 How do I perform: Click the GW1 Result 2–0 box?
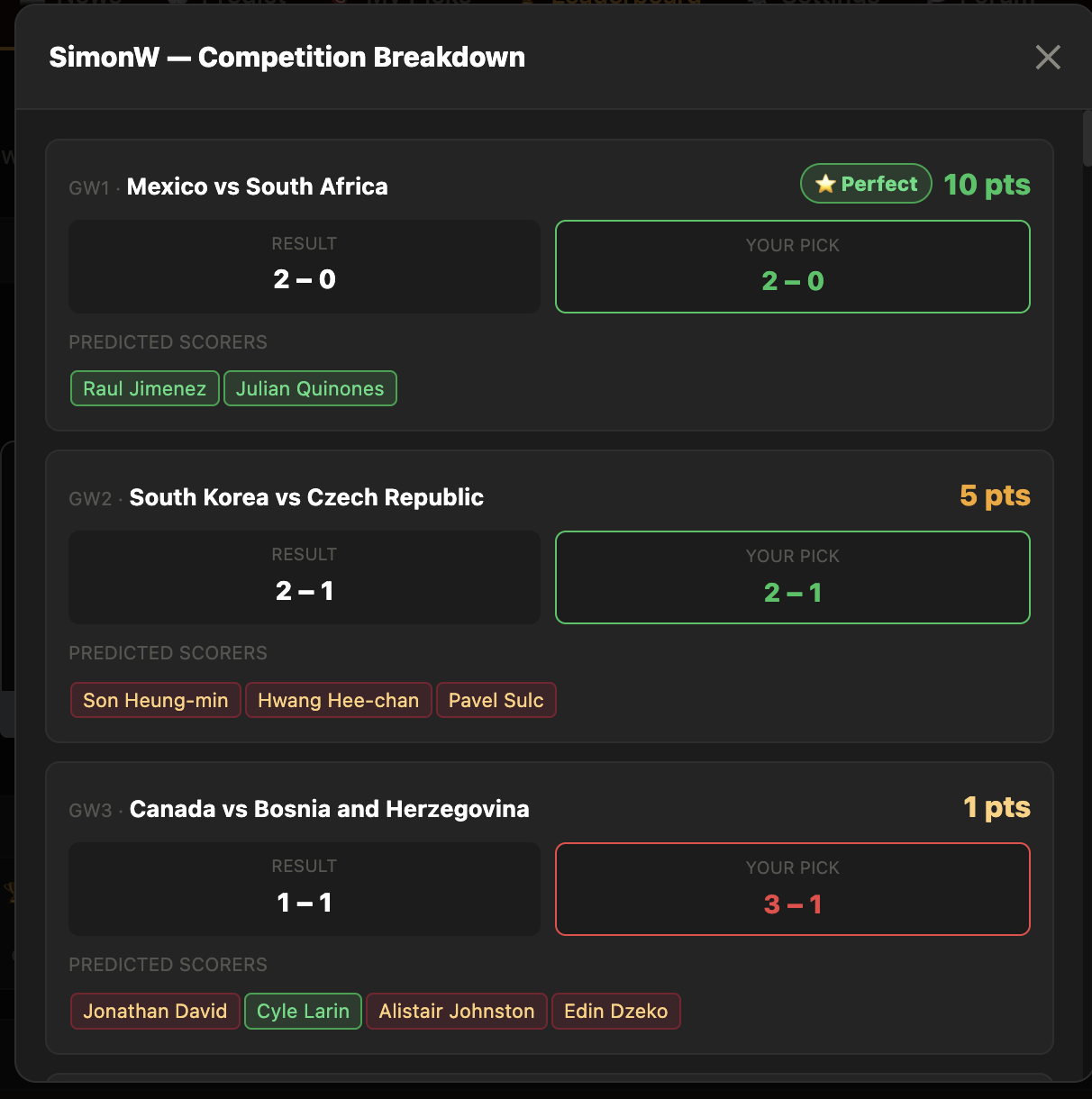tap(305, 267)
